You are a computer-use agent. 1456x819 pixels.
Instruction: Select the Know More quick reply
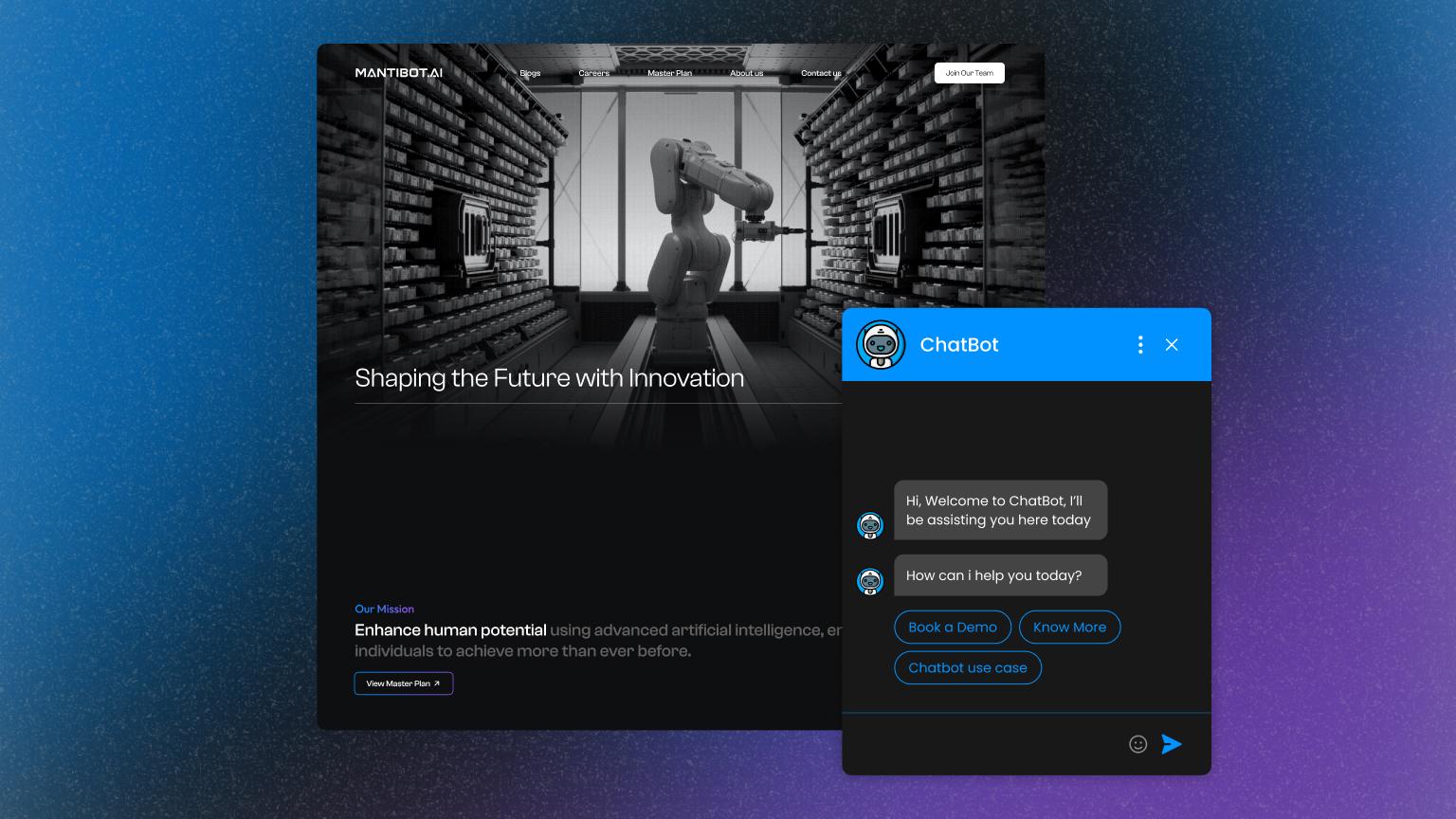[x=1069, y=628]
